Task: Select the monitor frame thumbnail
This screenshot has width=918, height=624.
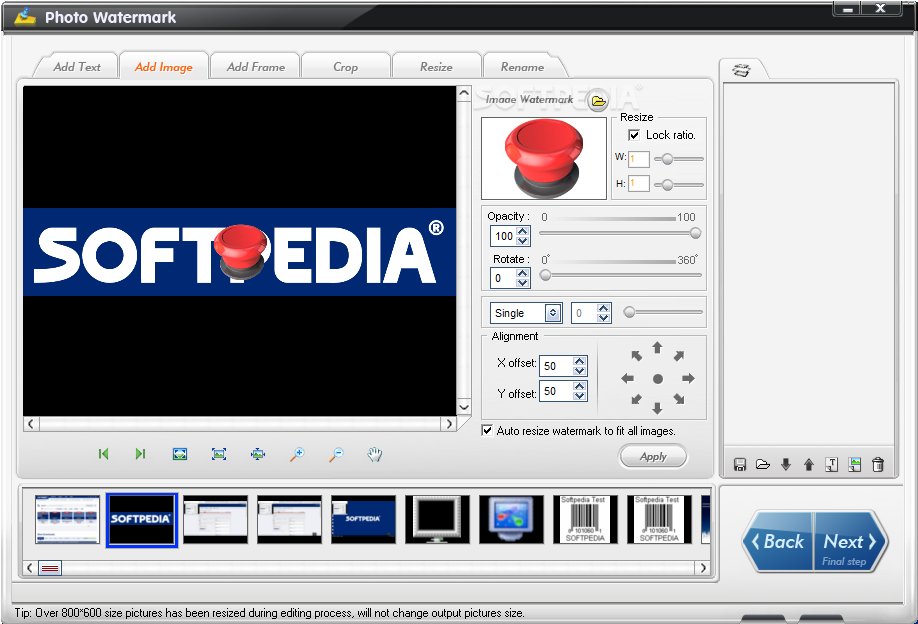Action: [x=437, y=520]
